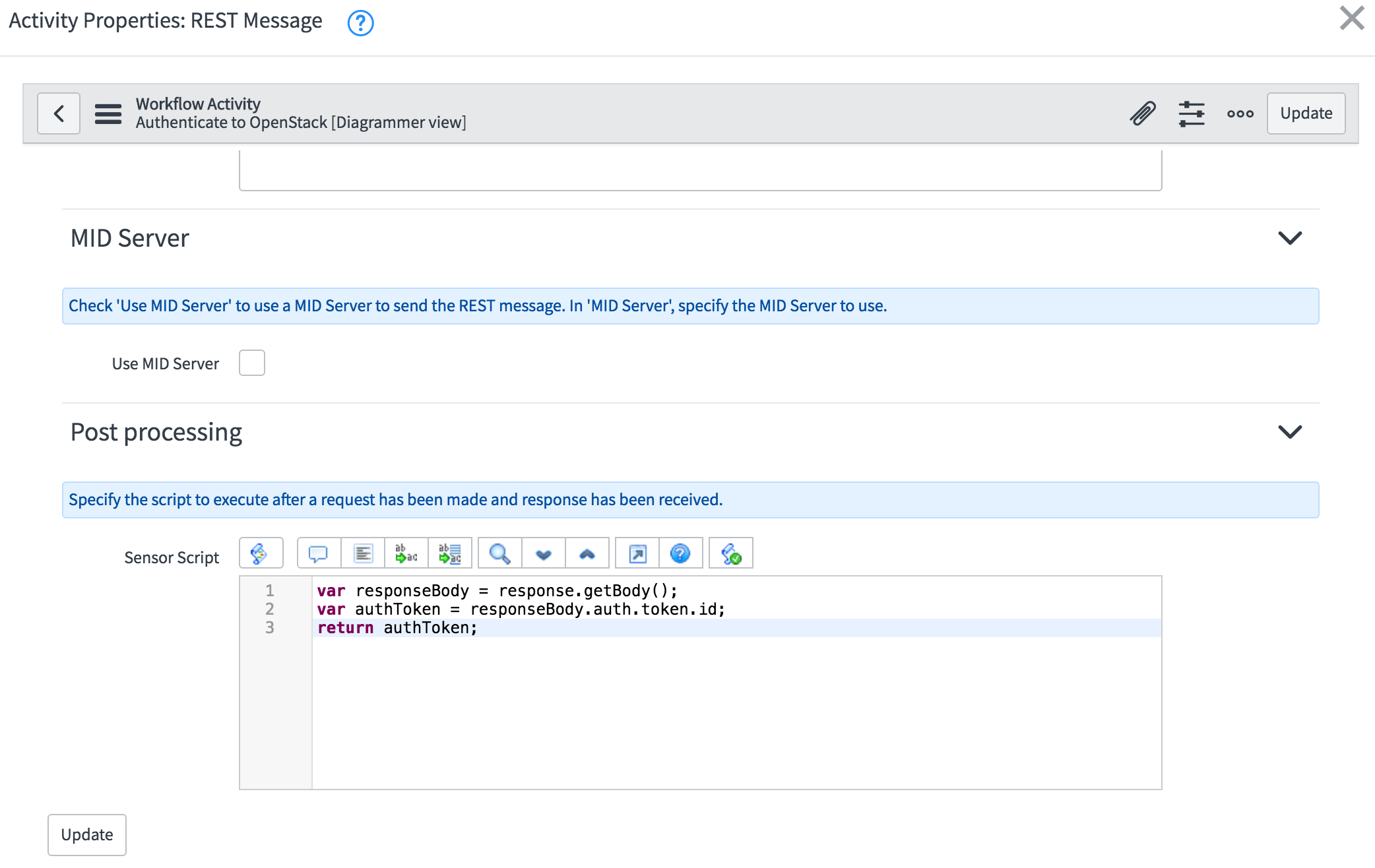Screen dimensions: 1375x868
Task: Click the Sensor Script field label
Action: point(172,557)
